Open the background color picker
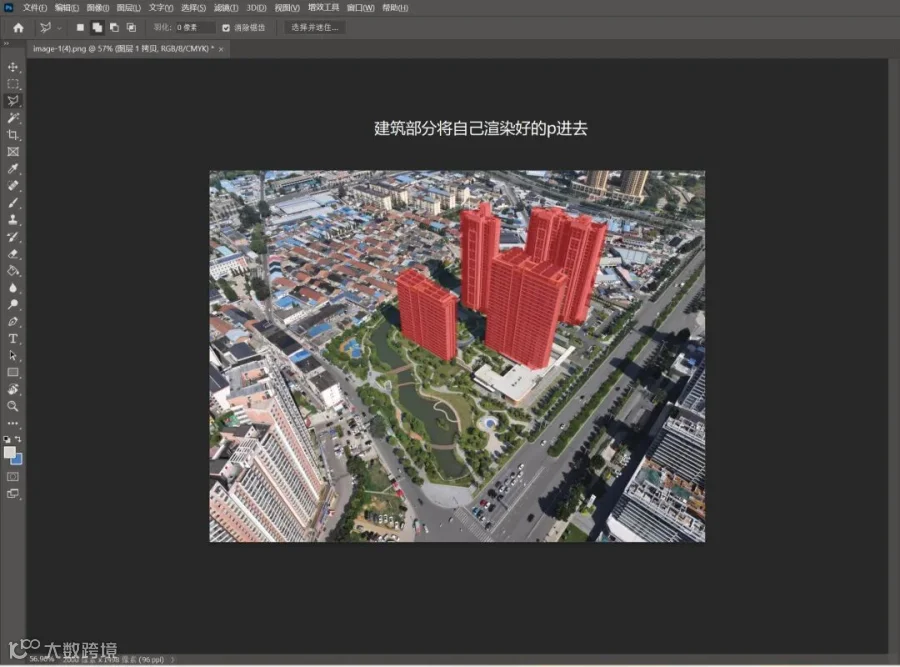 tap(17, 460)
